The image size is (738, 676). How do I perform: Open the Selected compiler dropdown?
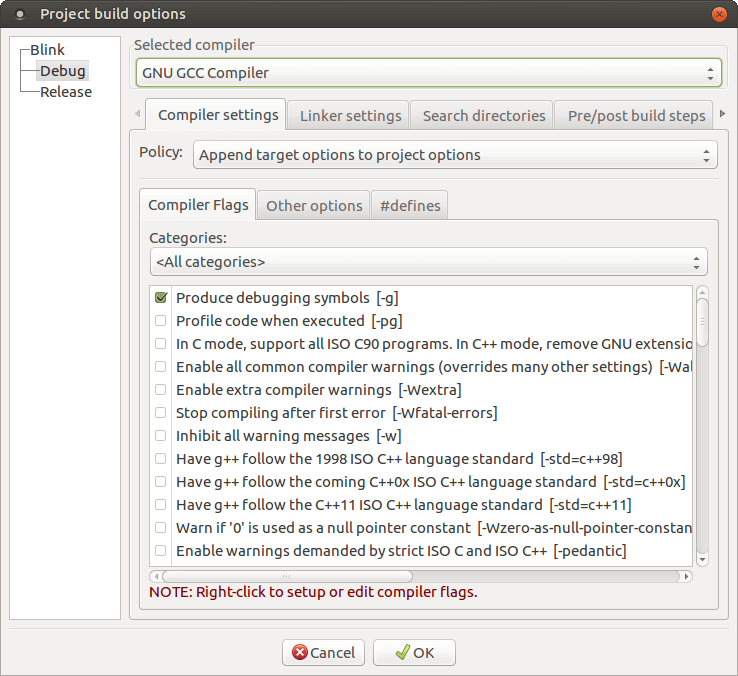coord(428,72)
